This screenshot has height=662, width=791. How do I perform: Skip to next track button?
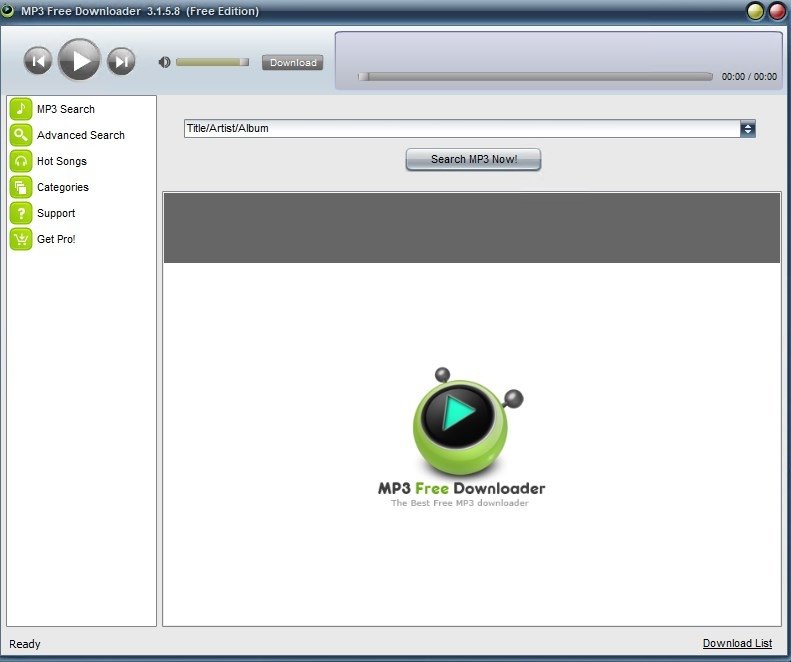coord(121,61)
